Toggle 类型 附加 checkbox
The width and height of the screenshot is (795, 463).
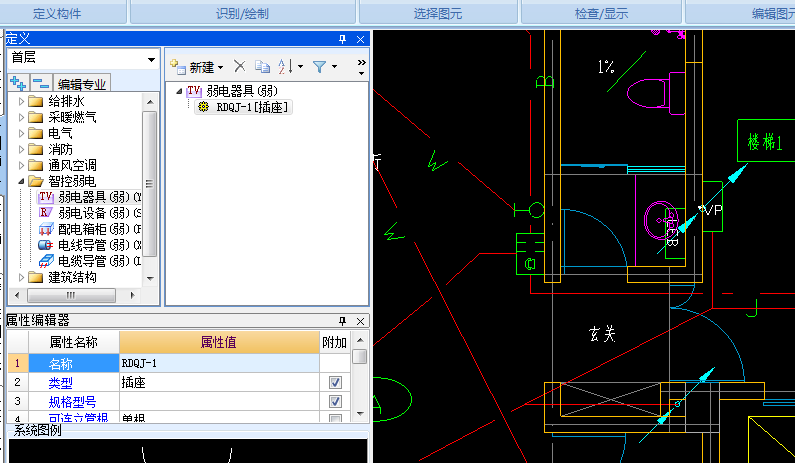click(x=335, y=382)
